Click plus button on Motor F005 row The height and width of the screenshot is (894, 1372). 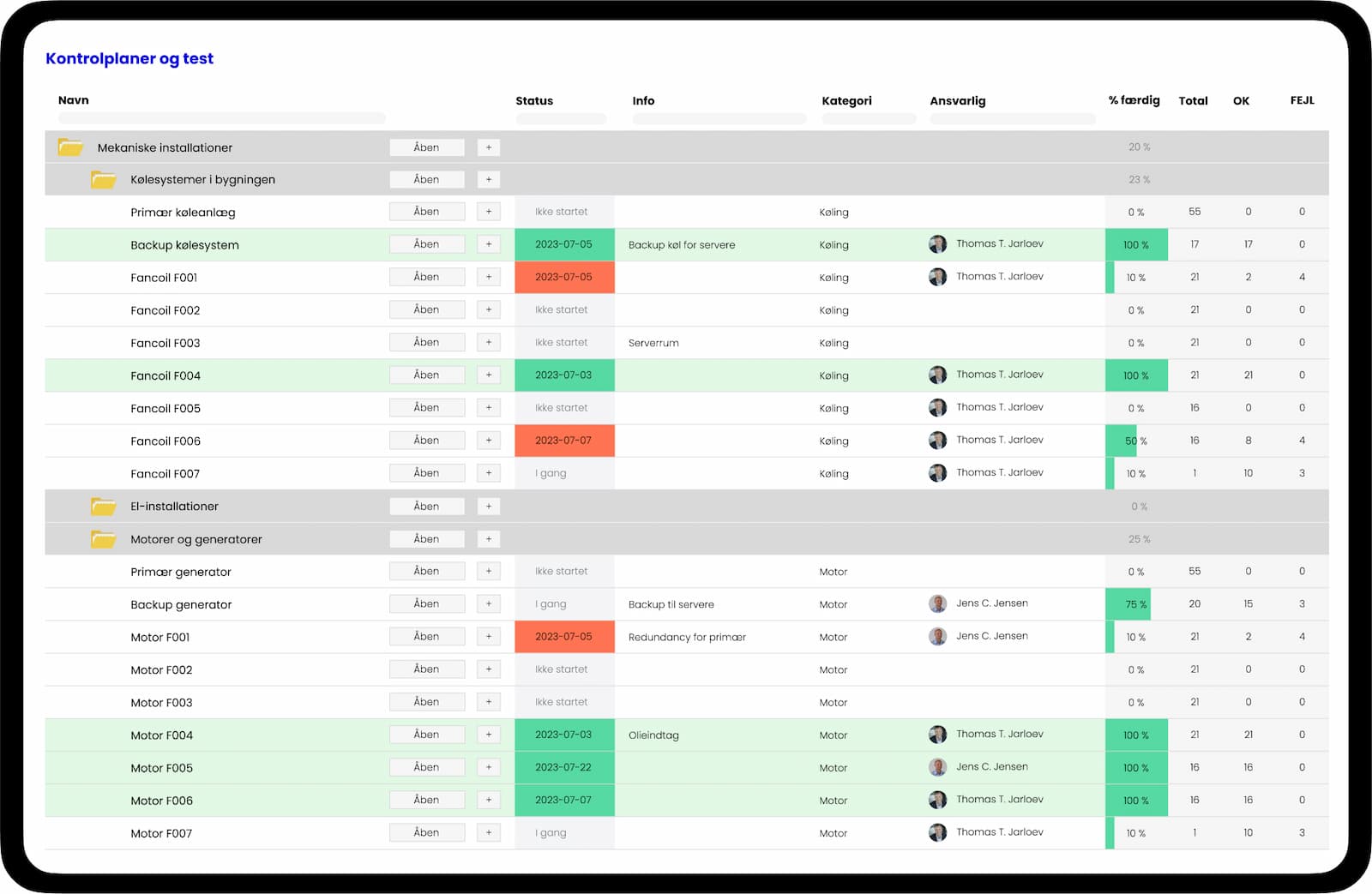pyautogui.click(x=489, y=767)
